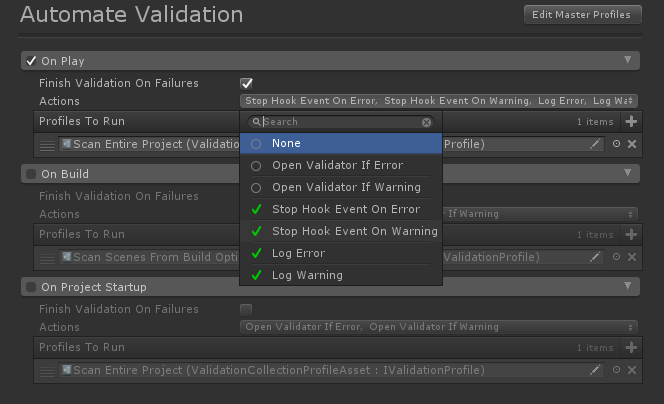Remove the On Build scenes profile

632,257
